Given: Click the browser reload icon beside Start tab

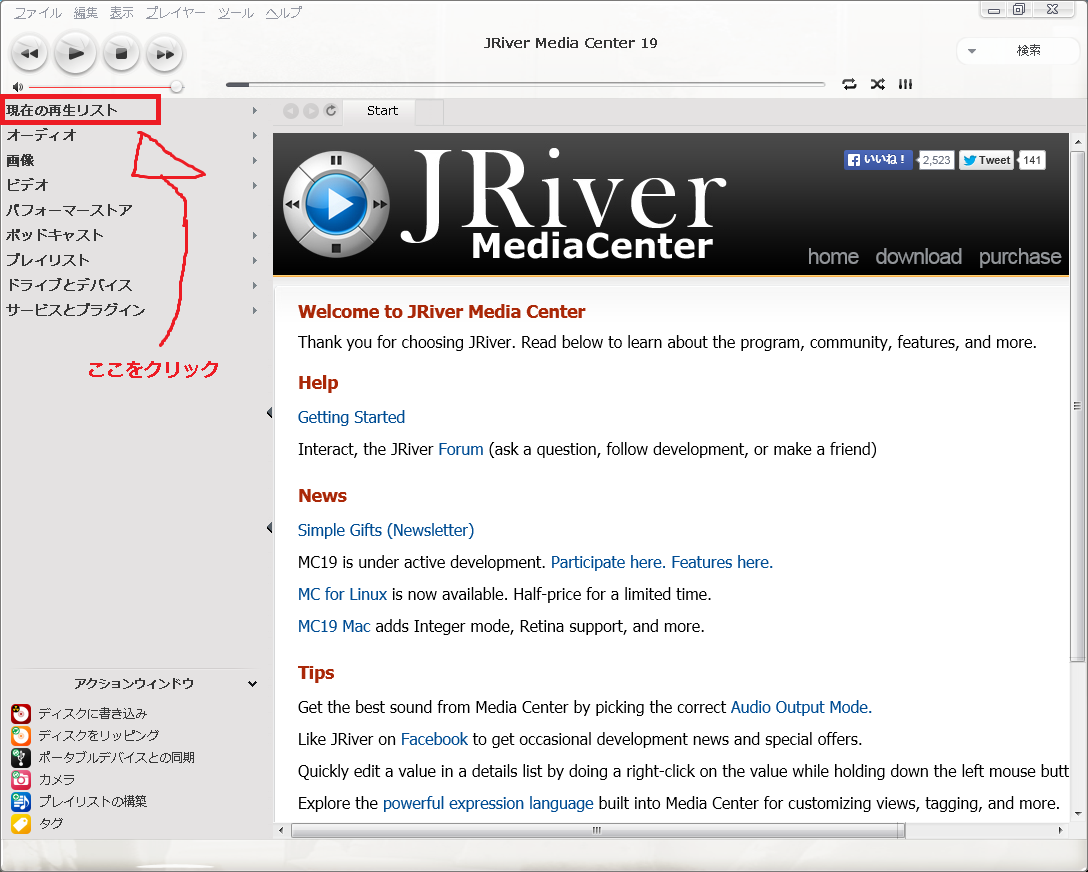Looking at the screenshot, I should pyautogui.click(x=331, y=111).
